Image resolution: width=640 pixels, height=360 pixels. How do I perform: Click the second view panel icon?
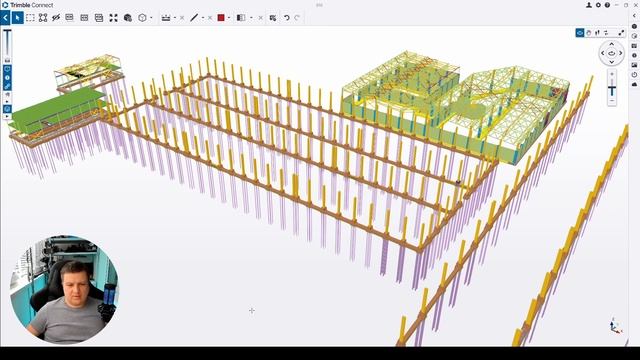click(x=84, y=18)
